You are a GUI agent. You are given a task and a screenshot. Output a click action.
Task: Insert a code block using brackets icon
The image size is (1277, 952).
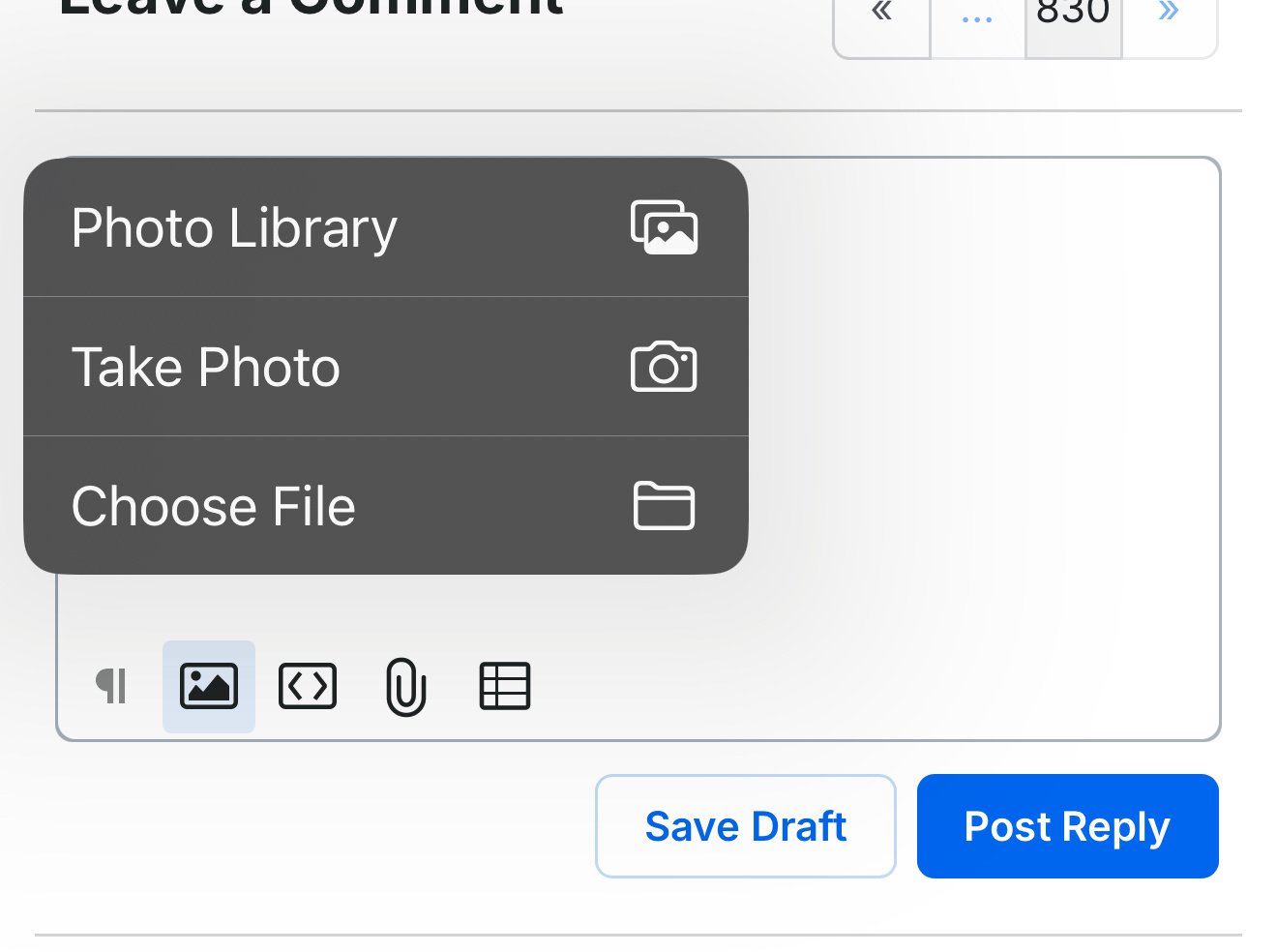point(308,687)
